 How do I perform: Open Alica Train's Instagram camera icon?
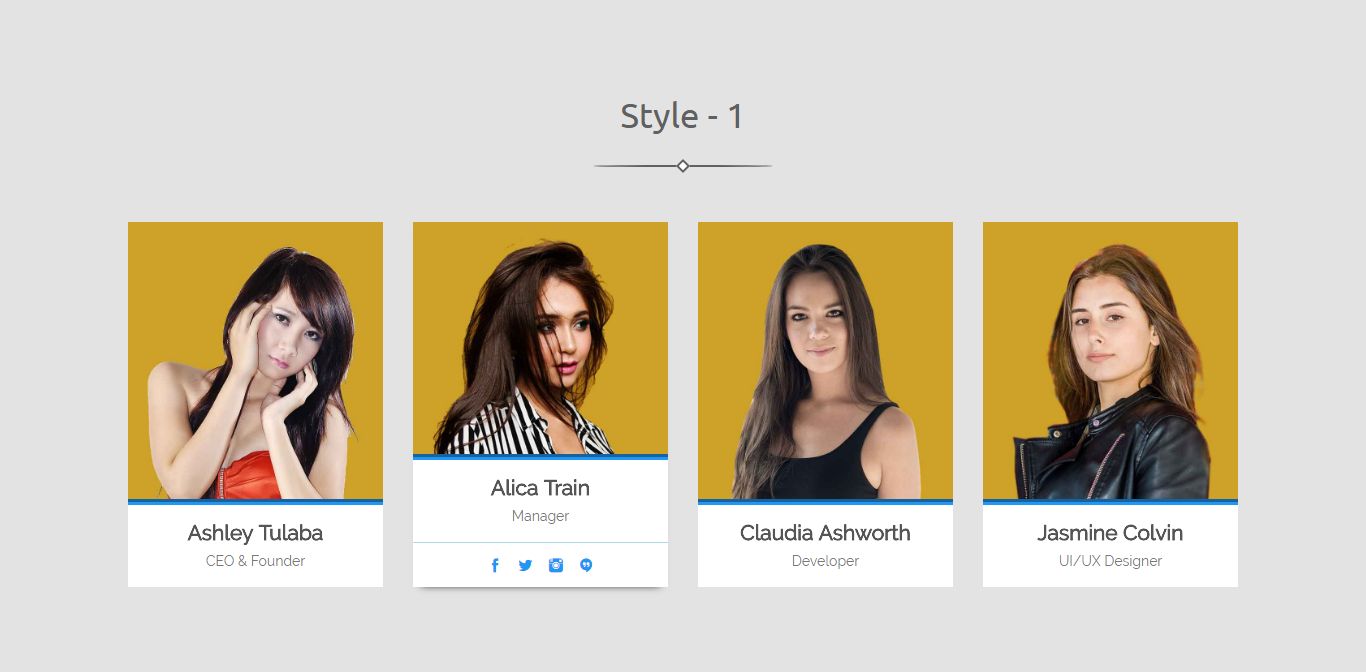point(556,565)
